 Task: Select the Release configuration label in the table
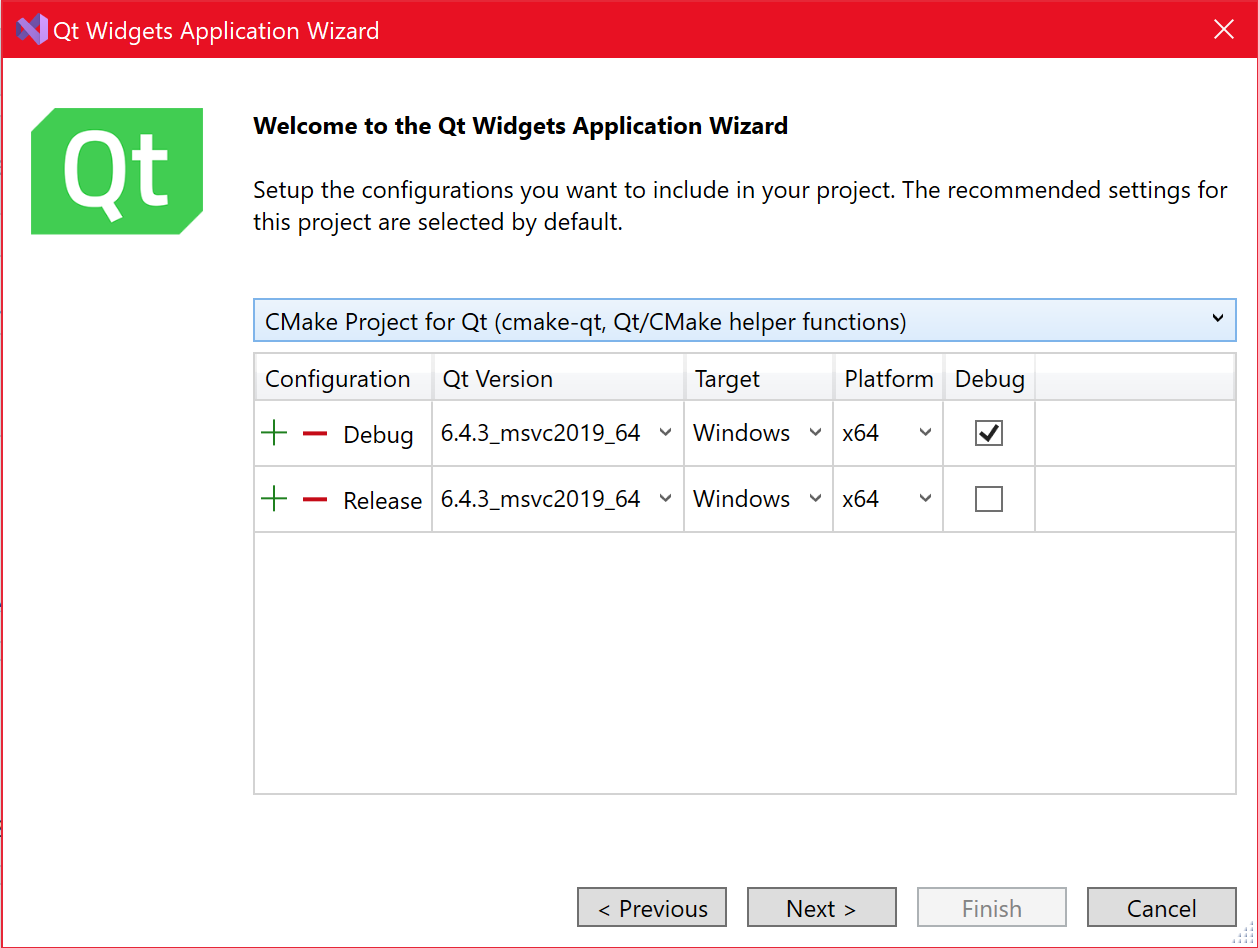(x=382, y=499)
